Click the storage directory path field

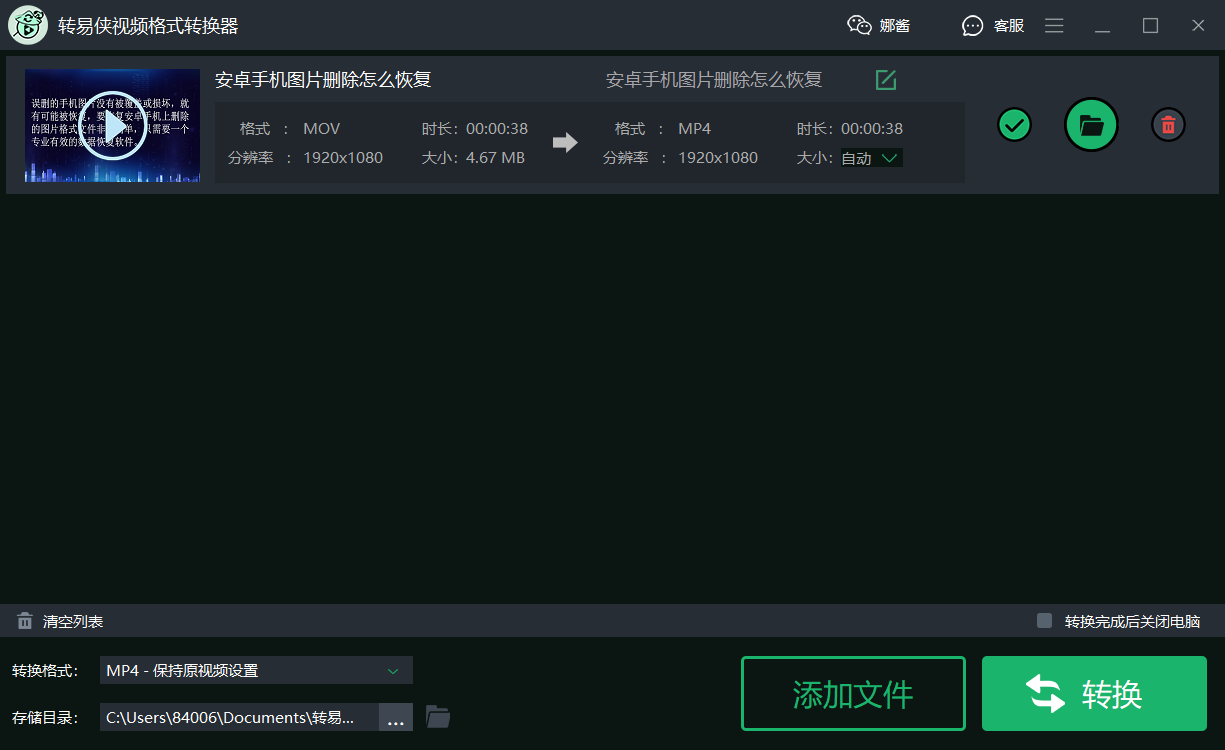(240, 717)
